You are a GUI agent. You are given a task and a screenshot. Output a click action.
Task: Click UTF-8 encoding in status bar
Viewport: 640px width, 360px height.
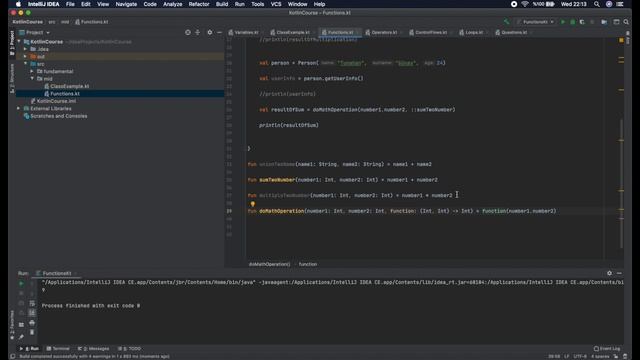click(580, 356)
